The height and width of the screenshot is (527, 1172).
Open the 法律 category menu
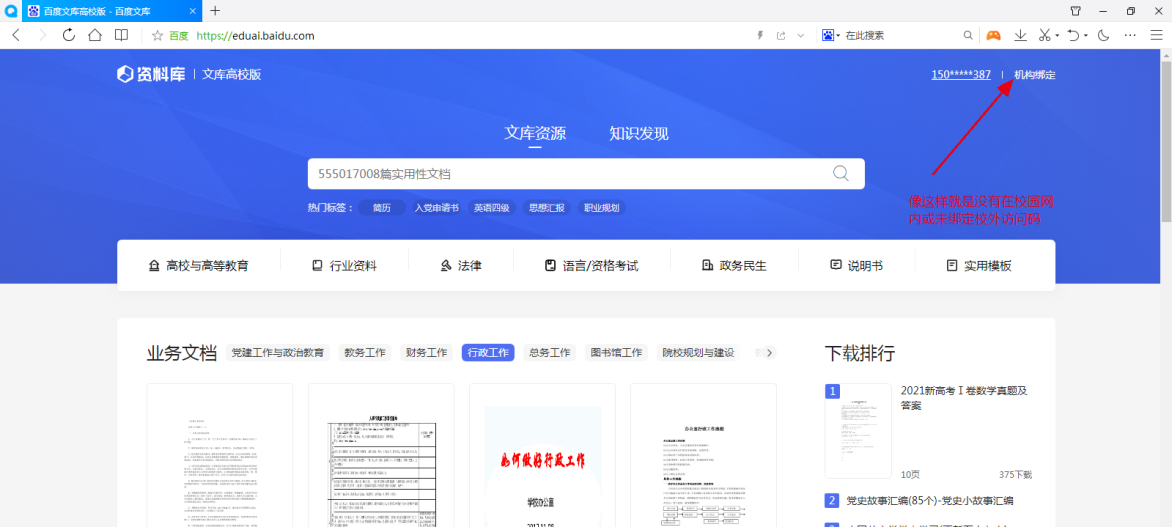click(461, 266)
